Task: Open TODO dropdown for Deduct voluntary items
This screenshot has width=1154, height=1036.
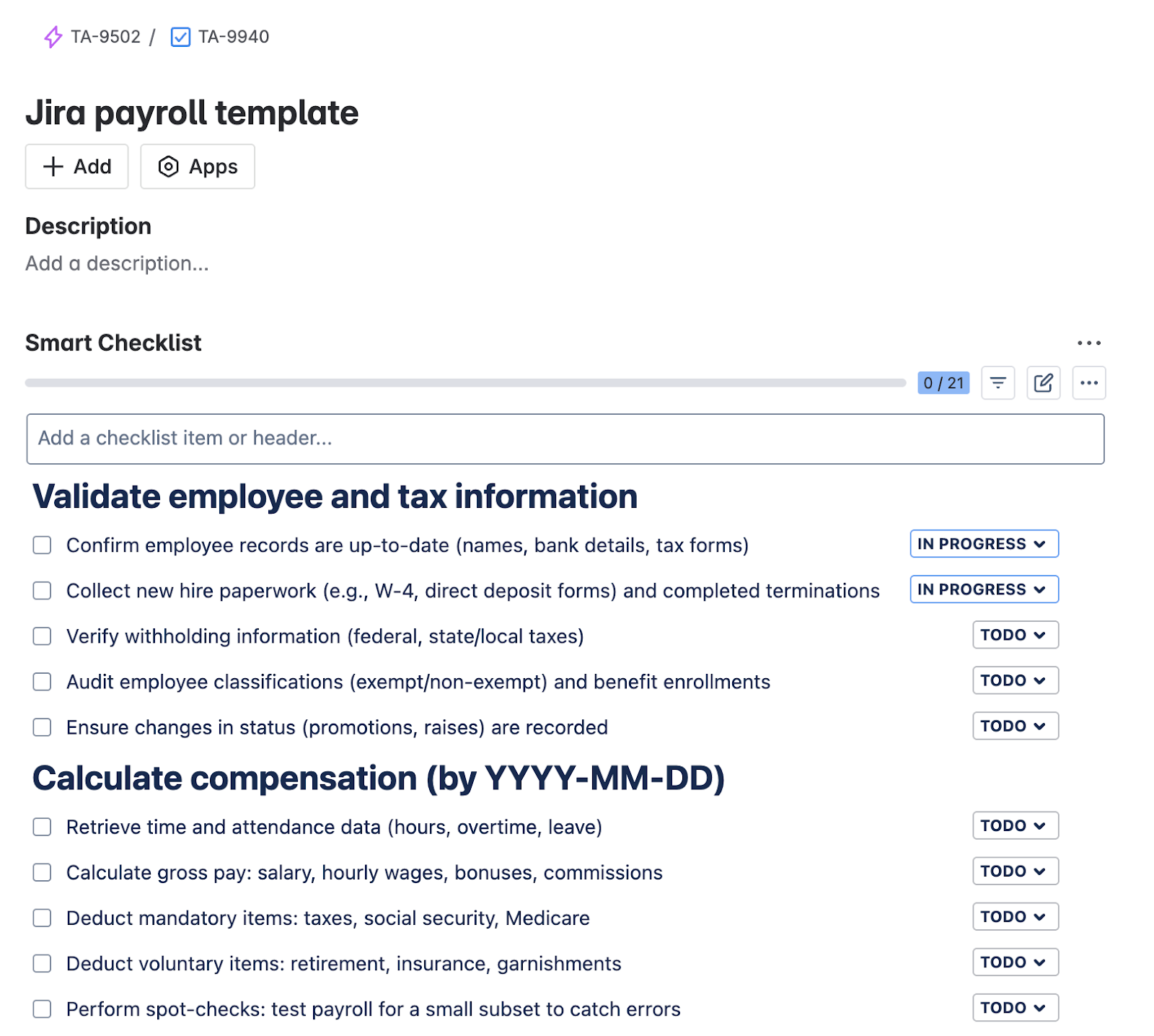Action: point(1016,962)
